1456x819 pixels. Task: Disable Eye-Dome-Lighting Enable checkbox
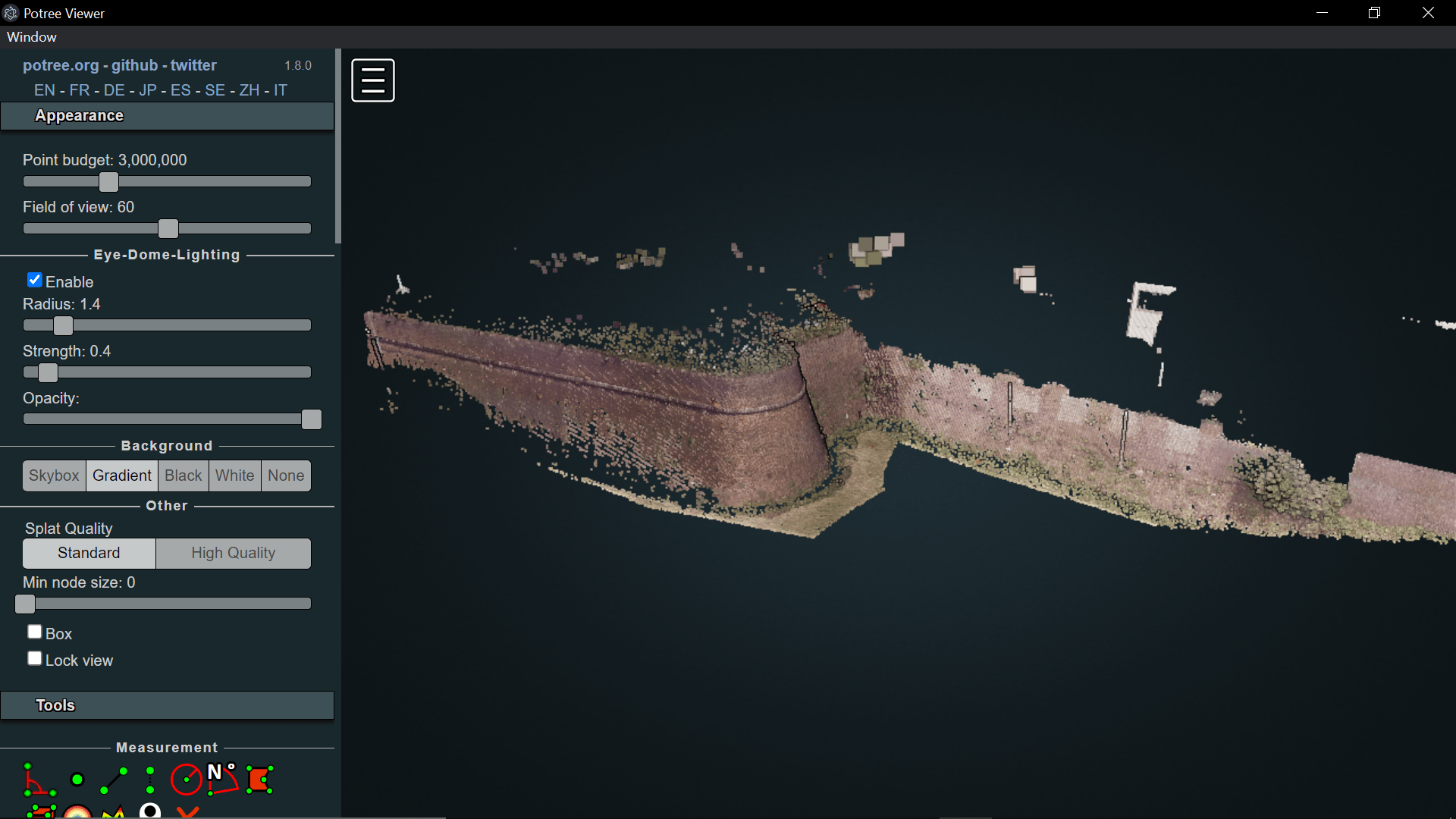[35, 281]
